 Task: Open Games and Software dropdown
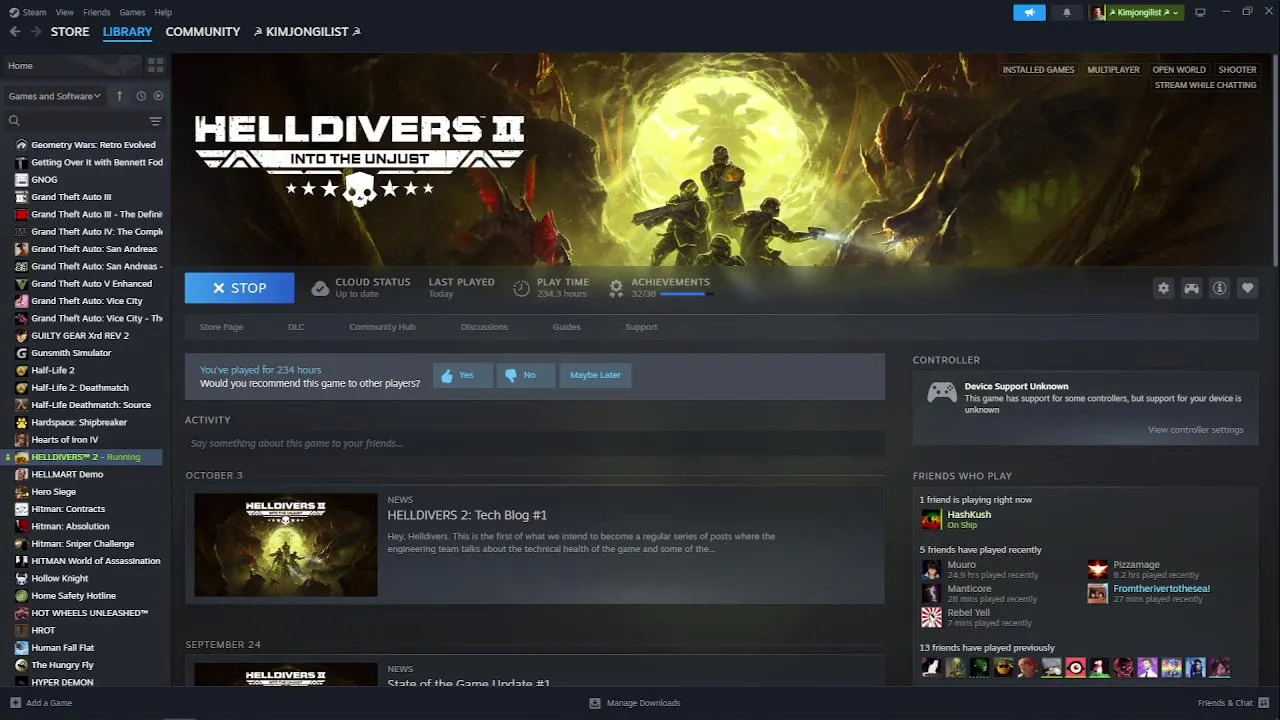click(x=55, y=96)
